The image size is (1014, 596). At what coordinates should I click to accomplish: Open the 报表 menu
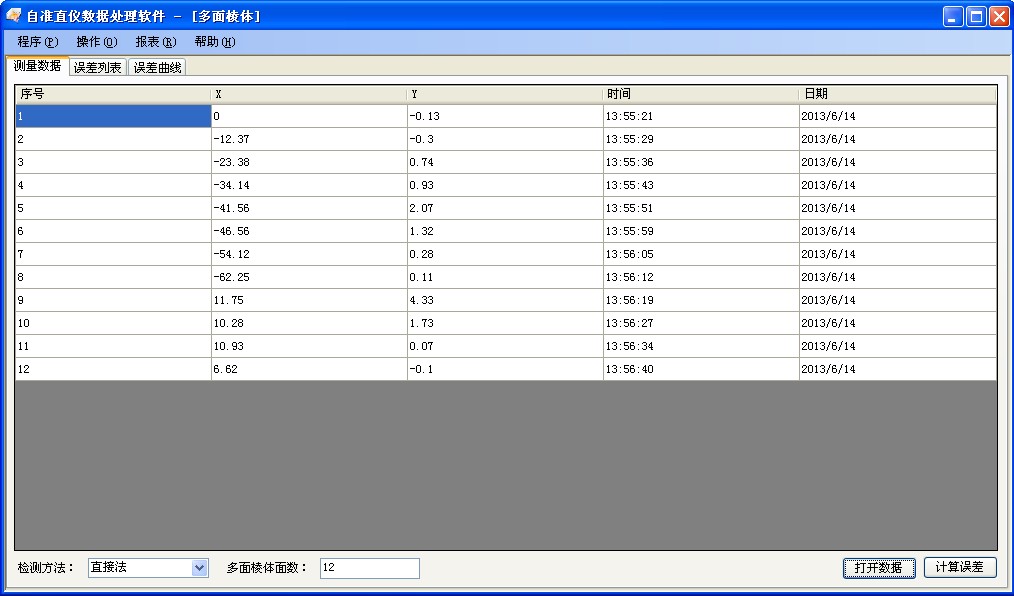(x=153, y=42)
